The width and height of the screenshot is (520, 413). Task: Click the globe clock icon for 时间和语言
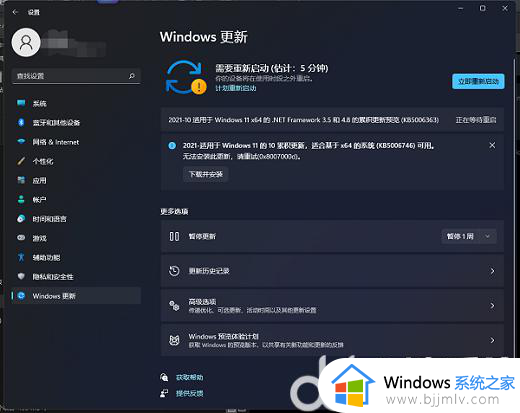[21, 219]
